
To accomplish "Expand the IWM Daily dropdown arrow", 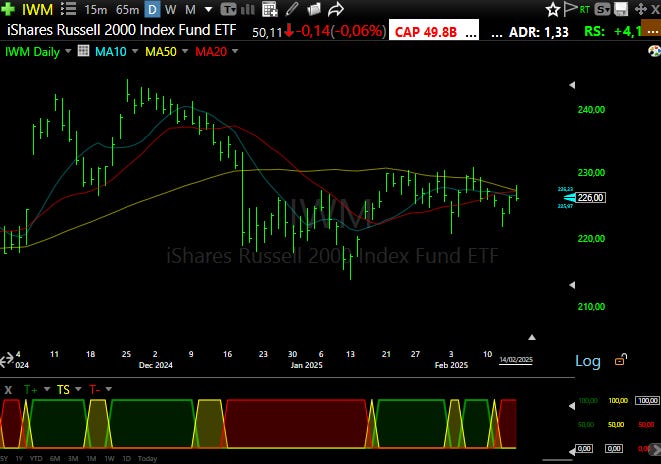I will point(68,51).
